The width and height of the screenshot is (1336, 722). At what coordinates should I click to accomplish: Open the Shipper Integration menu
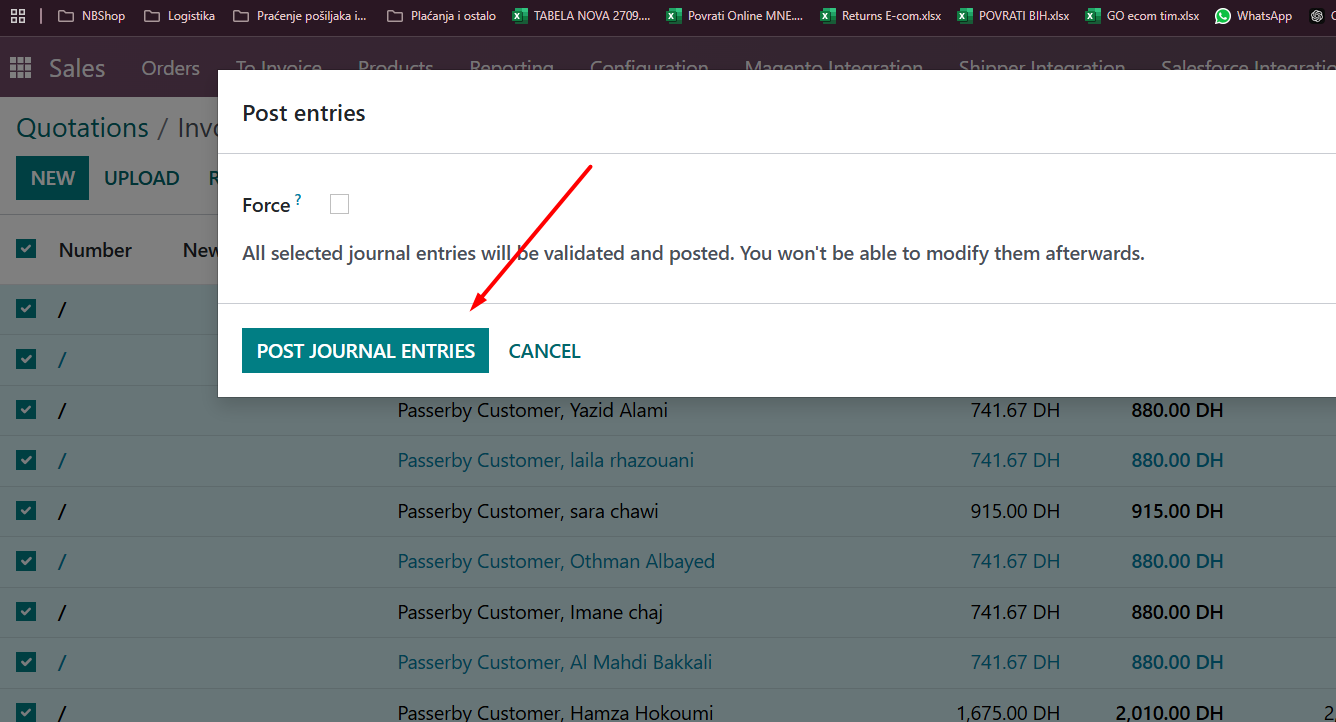coord(1042,68)
